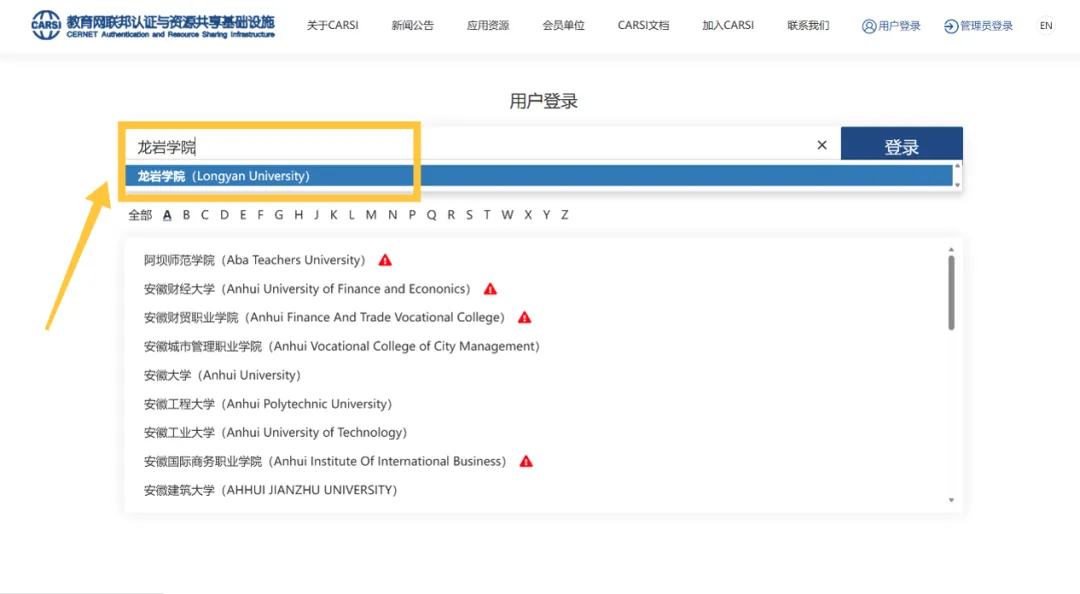Click the user icon next to 用户登录
This screenshot has width=1080, height=594.
(869, 26)
